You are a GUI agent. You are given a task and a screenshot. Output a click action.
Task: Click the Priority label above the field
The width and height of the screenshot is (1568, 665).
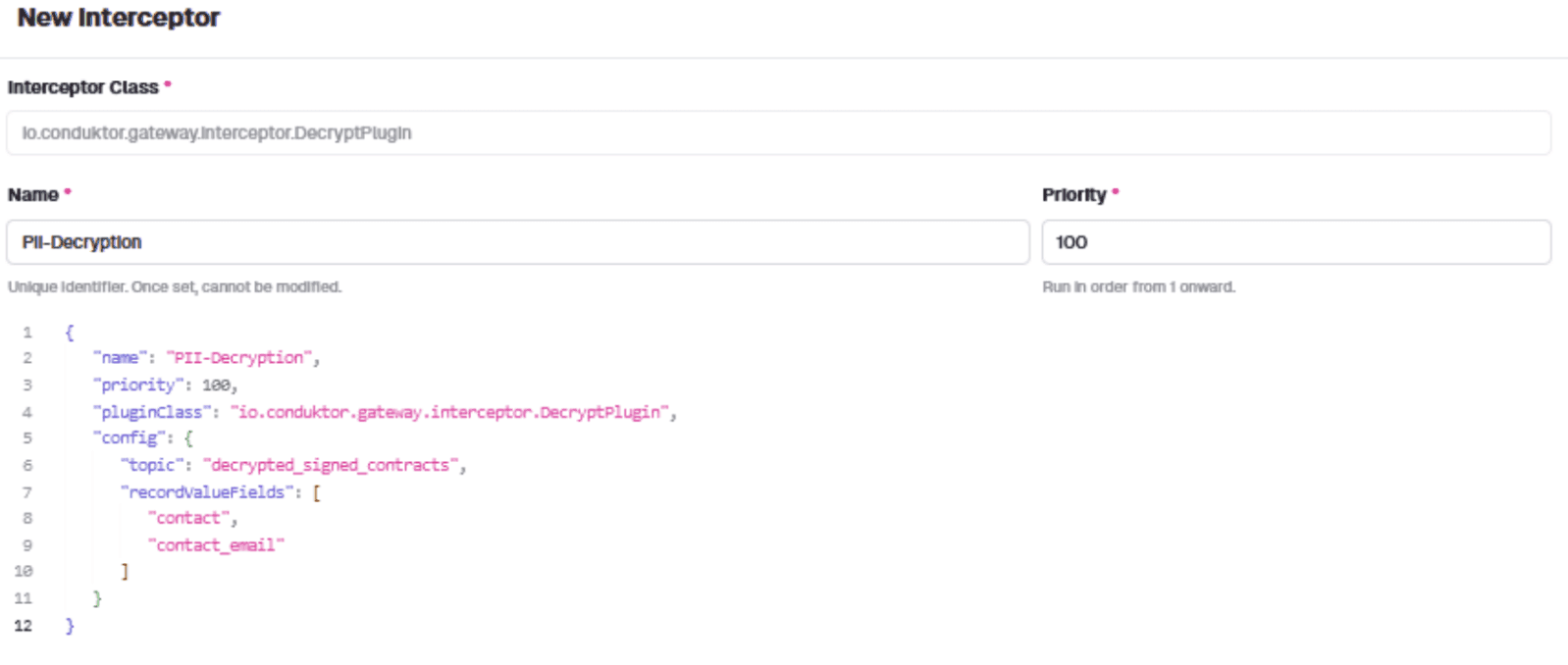tap(1073, 195)
